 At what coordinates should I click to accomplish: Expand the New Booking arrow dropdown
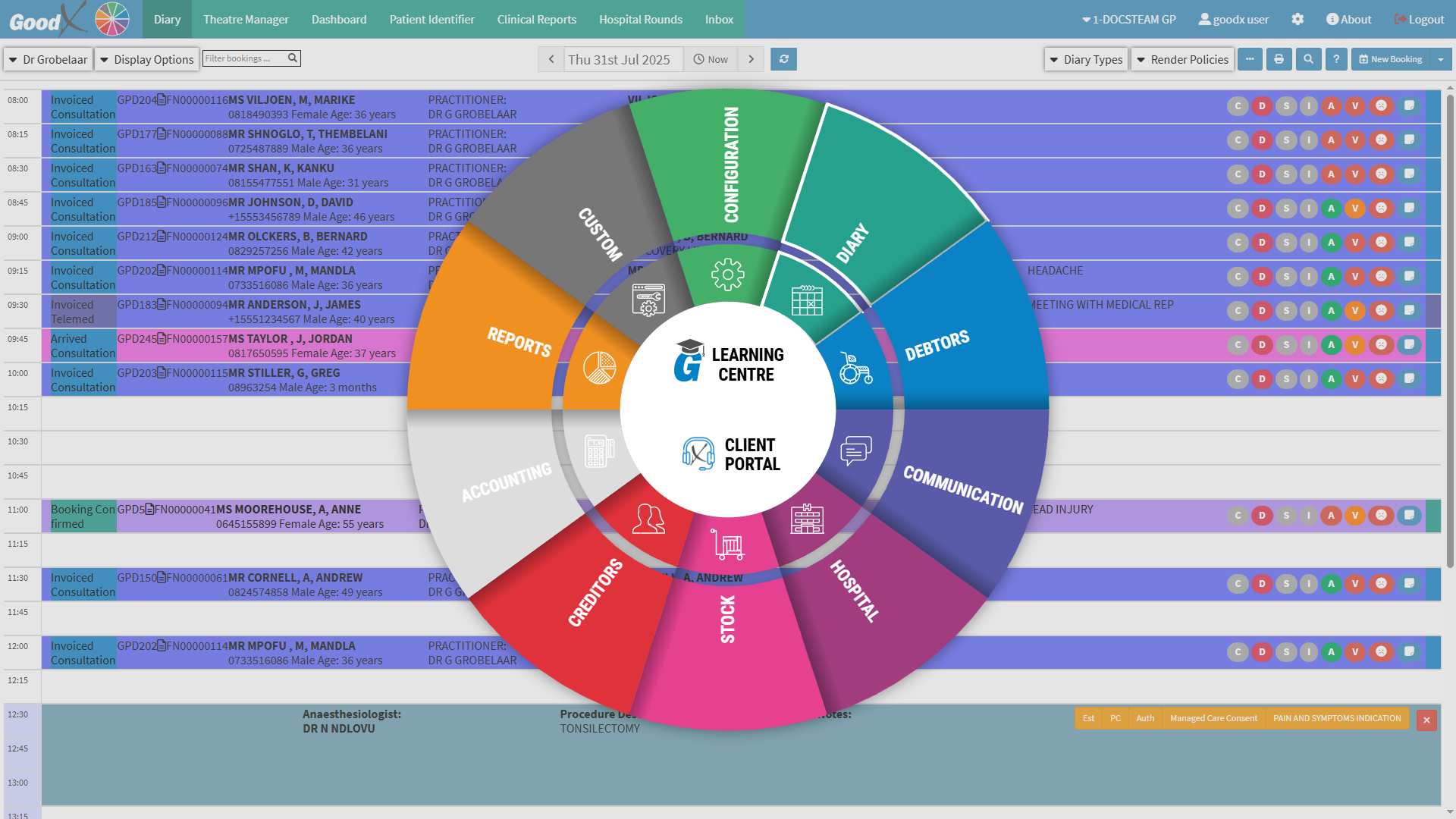1441,59
